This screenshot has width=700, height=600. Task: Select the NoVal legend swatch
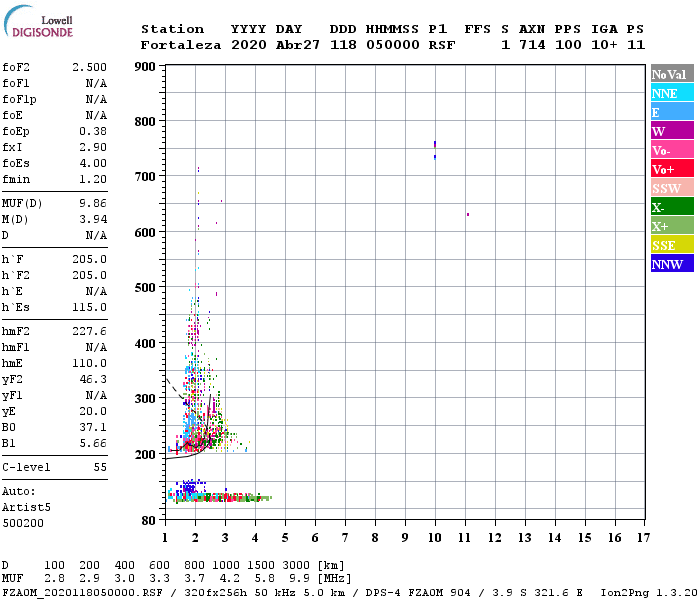point(672,74)
